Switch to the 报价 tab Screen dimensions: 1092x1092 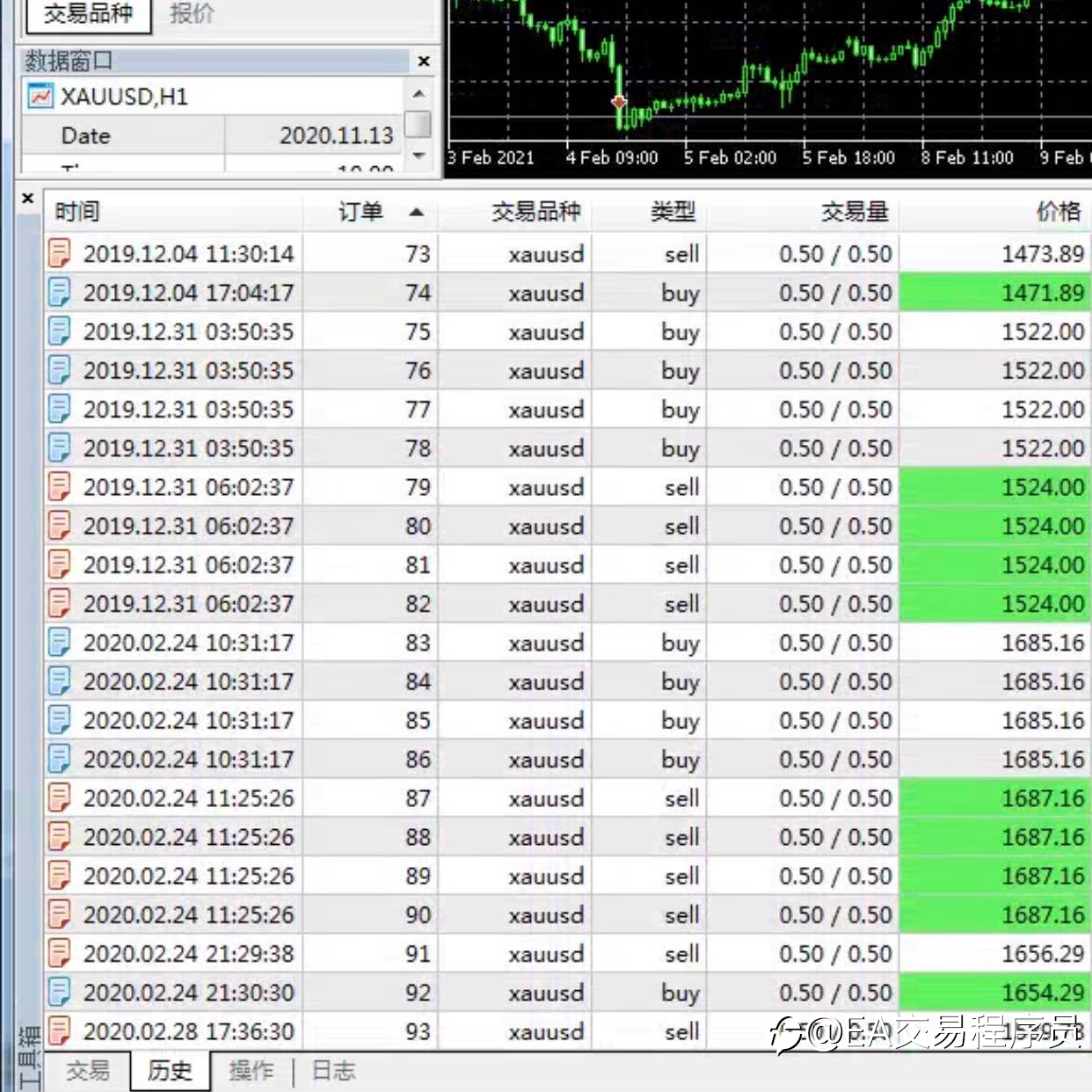192,13
